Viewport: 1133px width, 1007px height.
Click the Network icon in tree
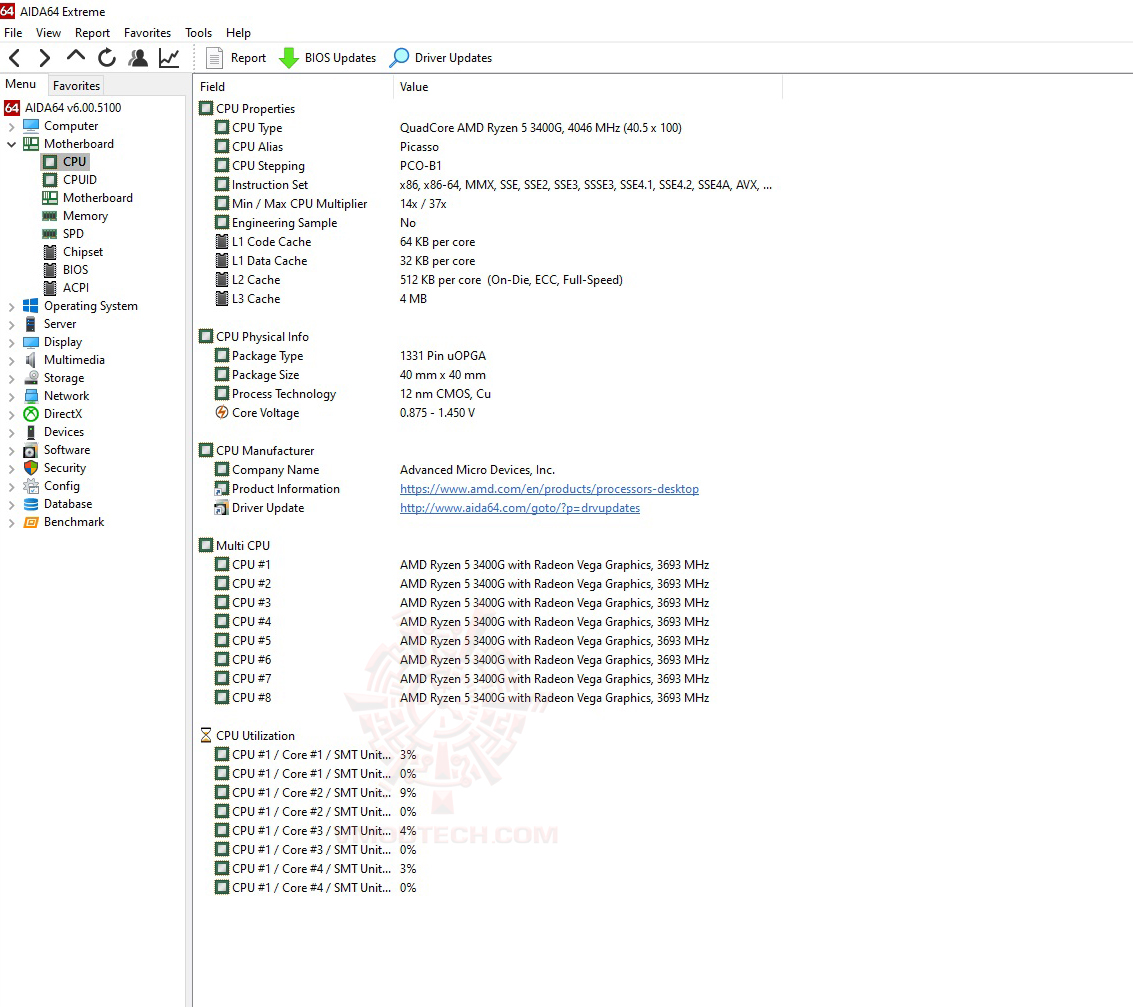[30, 396]
